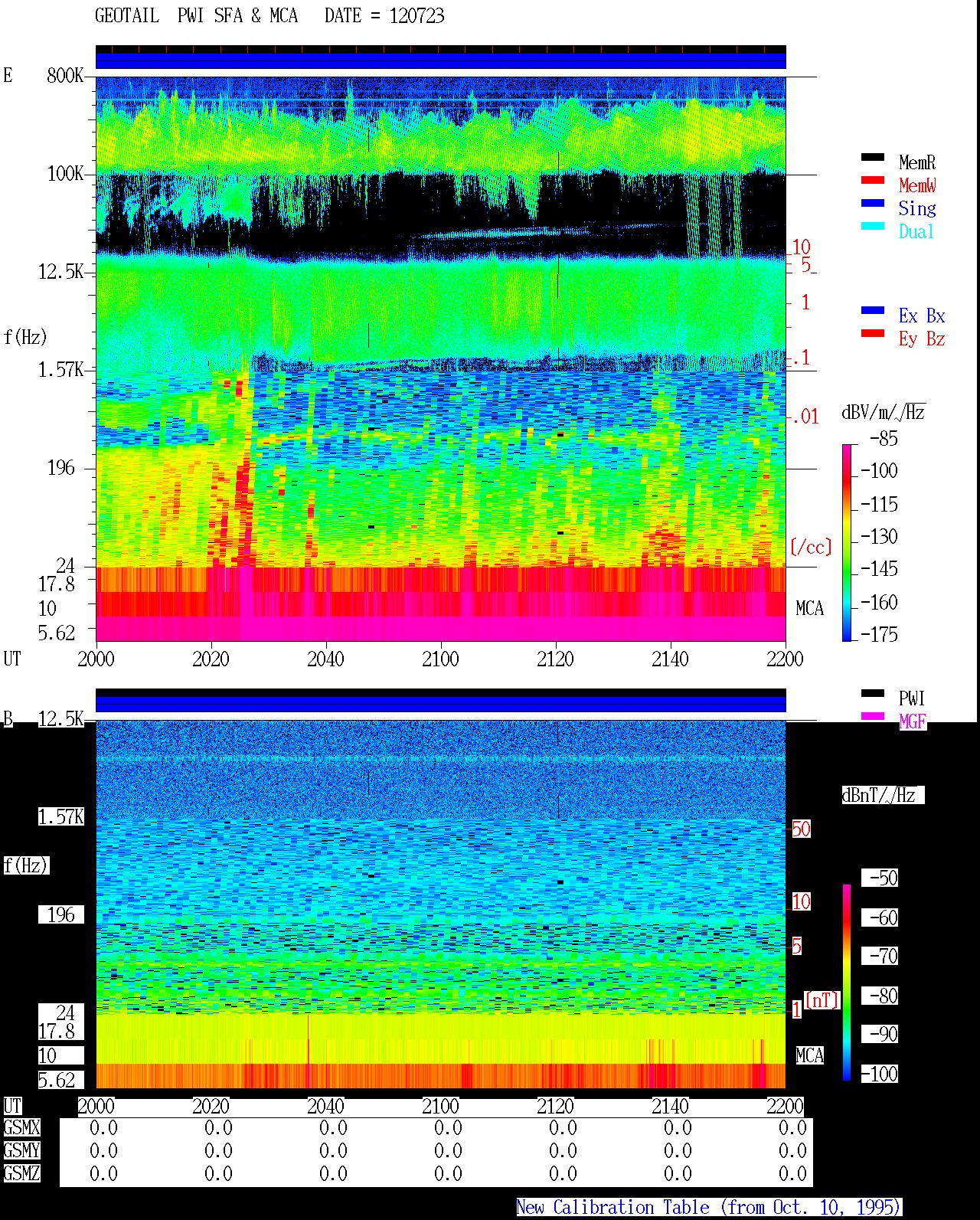This screenshot has height=1220, width=980.
Task: Click the New Calibration Table footer text
Action: tap(709, 1208)
